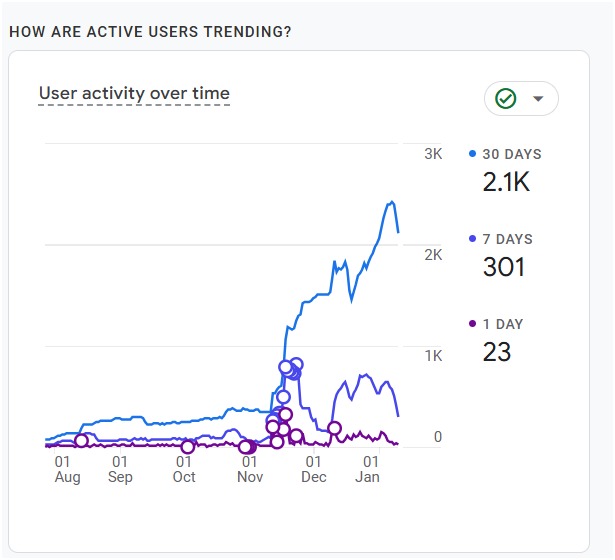Click the 3K y-axis label
This screenshot has height=560, width=615.
433,154
